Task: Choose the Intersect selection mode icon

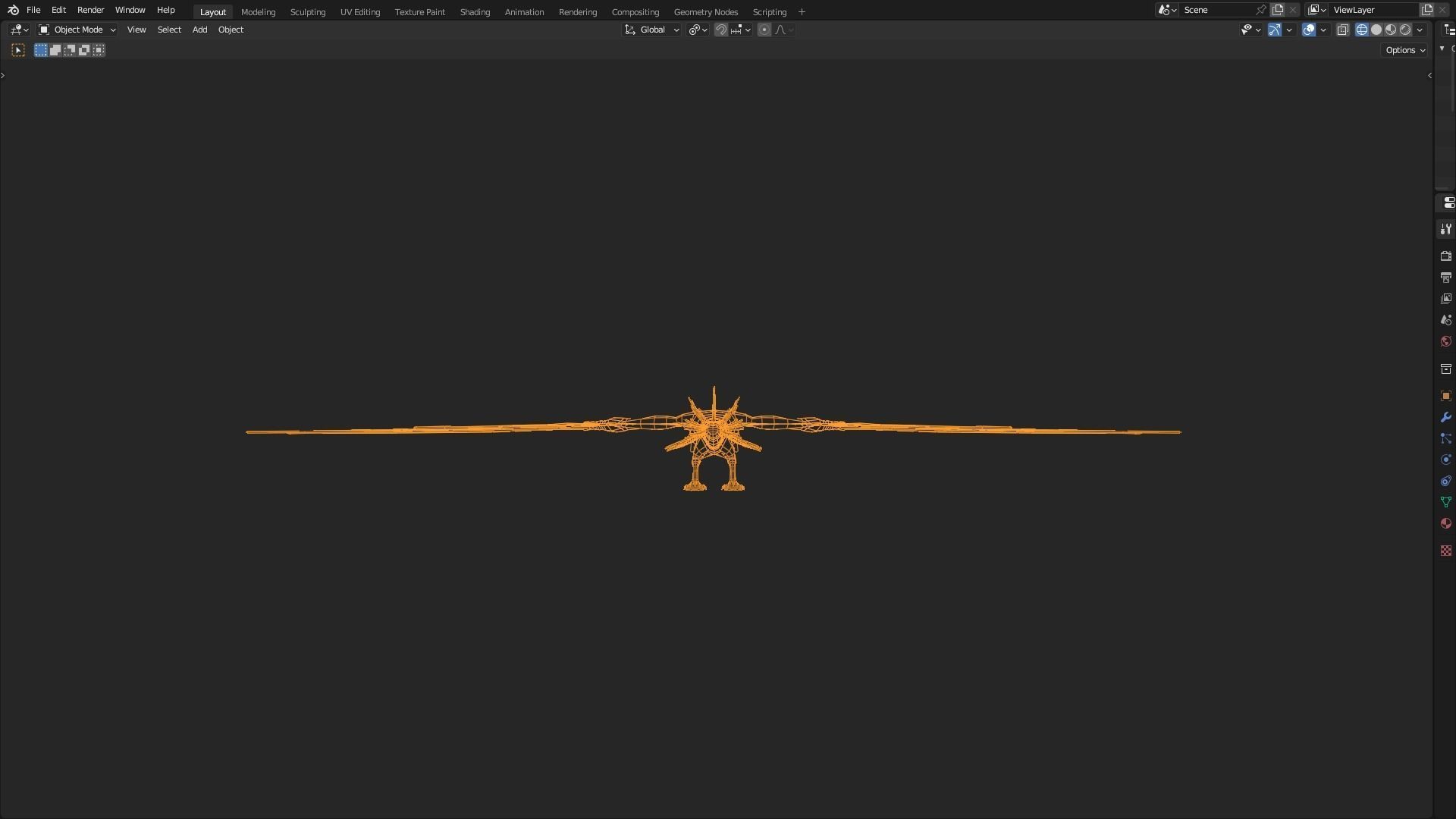Action: click(x=99, y=50)
